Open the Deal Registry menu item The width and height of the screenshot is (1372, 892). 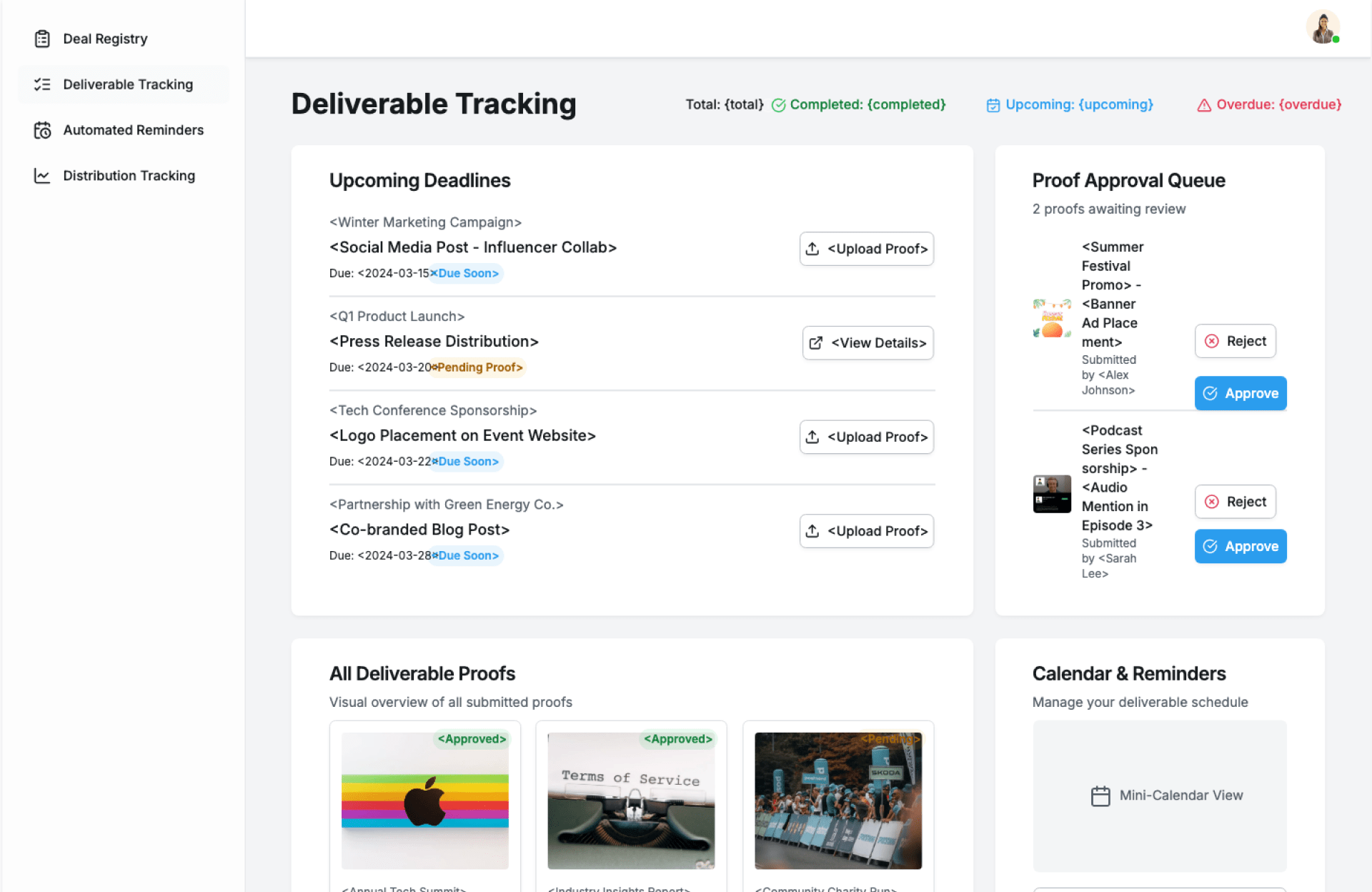[105, 39]
